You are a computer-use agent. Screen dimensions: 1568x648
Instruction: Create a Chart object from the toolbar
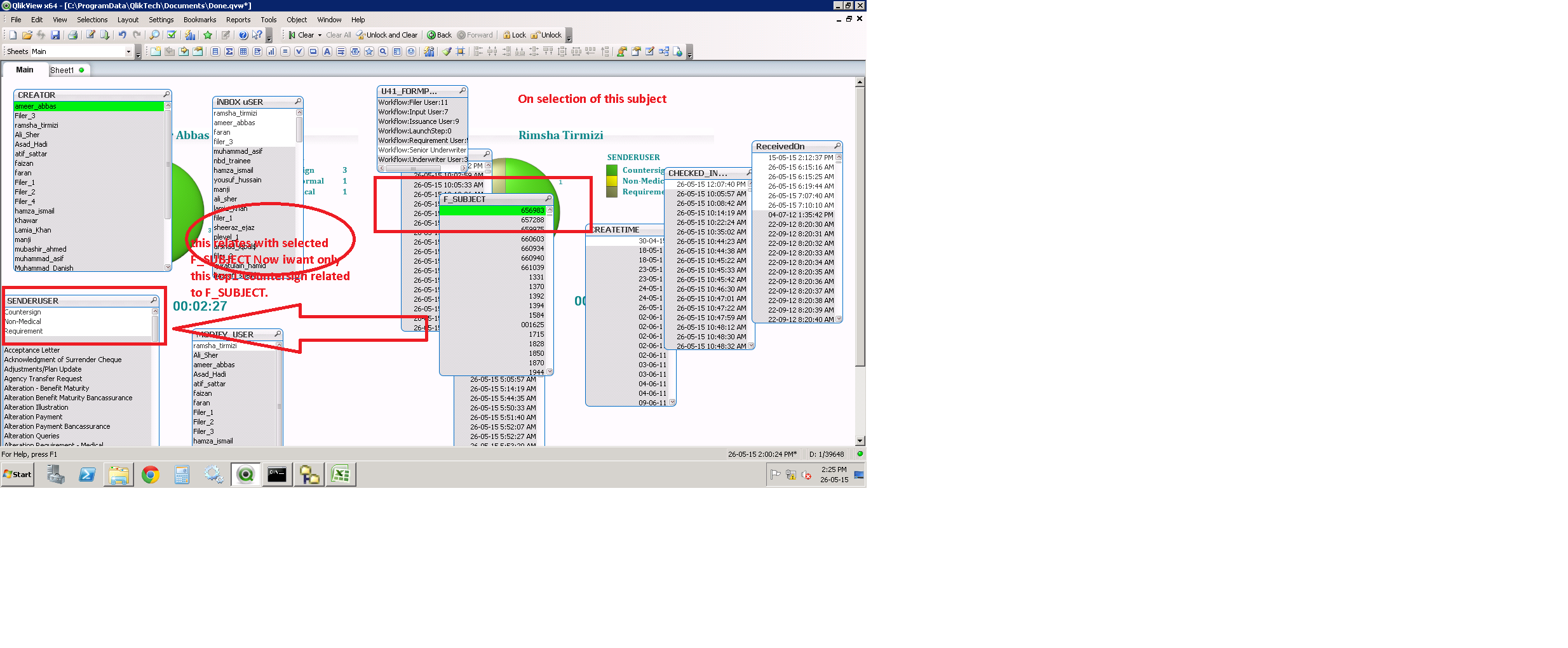(x=271, y=51)
